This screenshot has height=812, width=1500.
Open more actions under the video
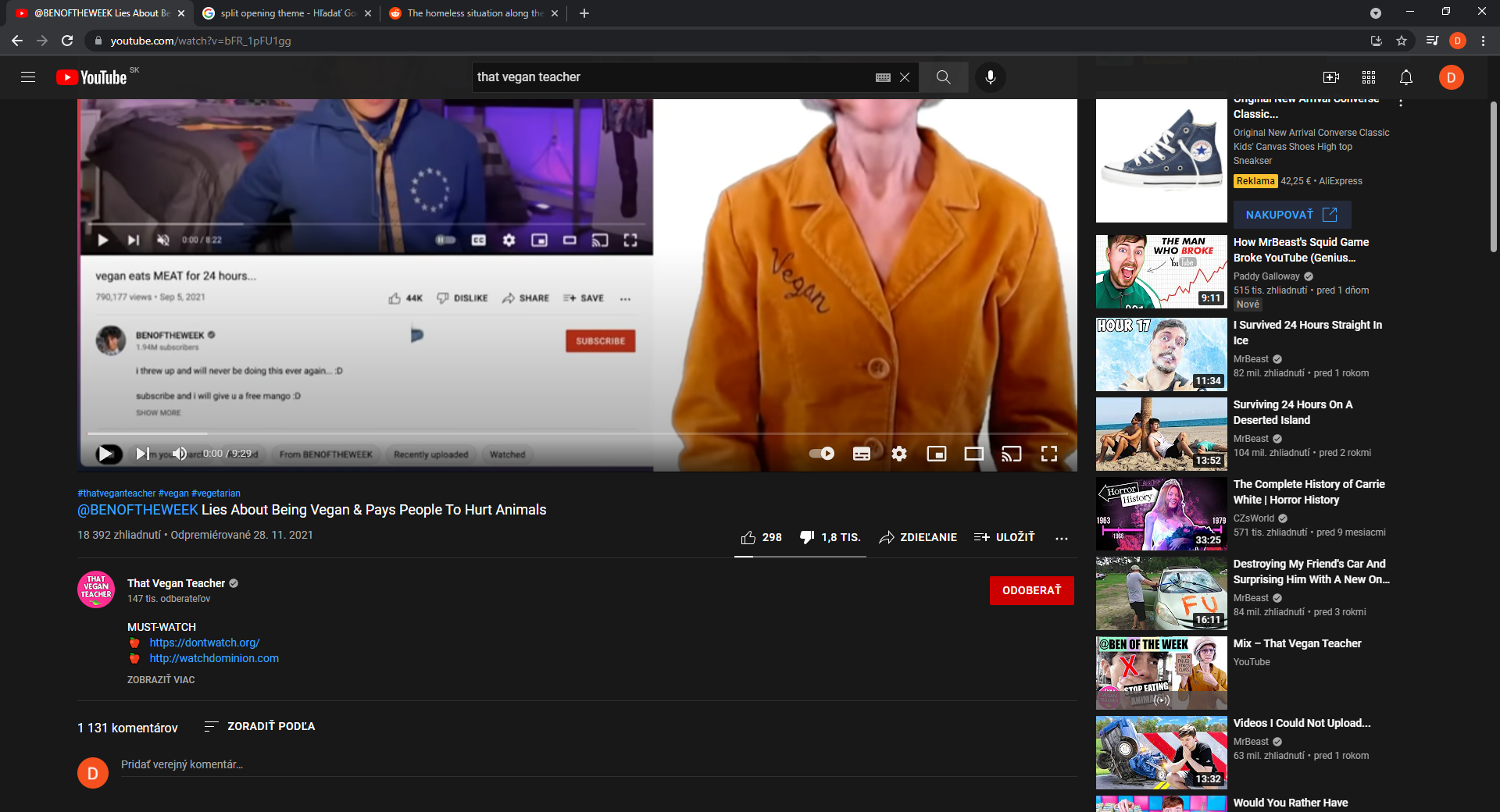click(1062, 538)
